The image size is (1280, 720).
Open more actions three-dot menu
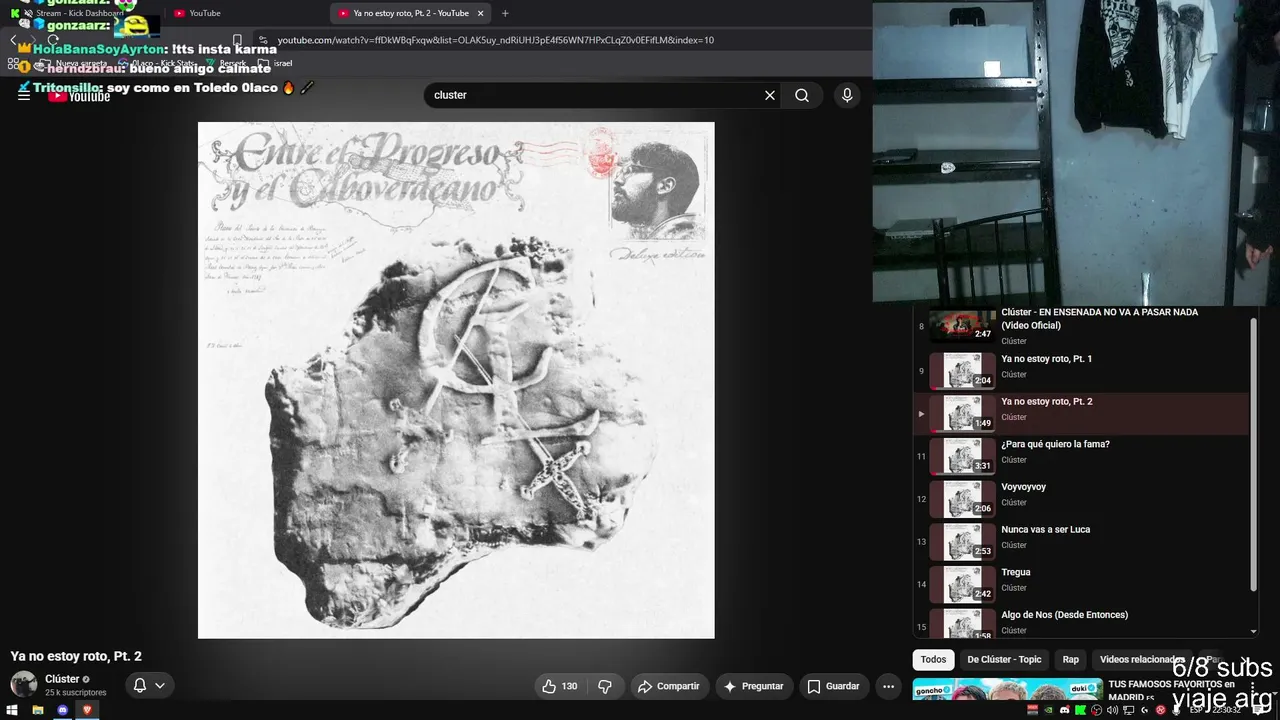point(888,686)
